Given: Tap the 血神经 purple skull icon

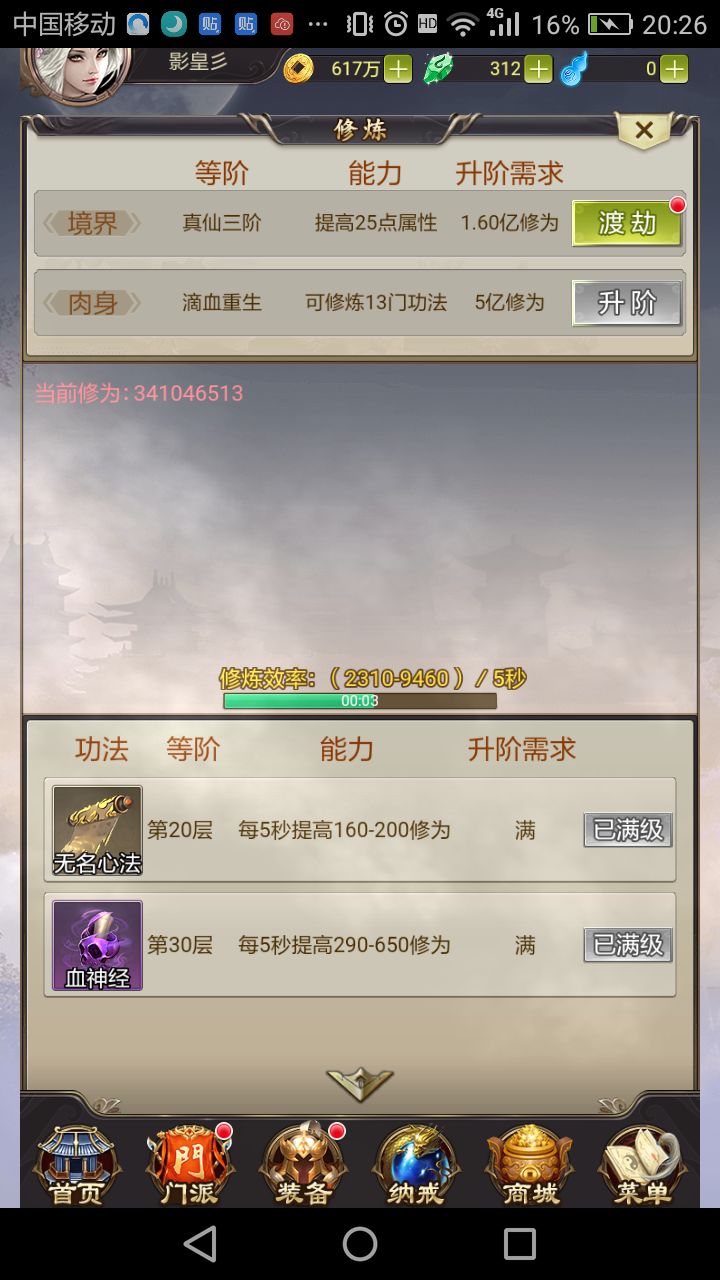Looking at the screenshot, I should (97, 945).
